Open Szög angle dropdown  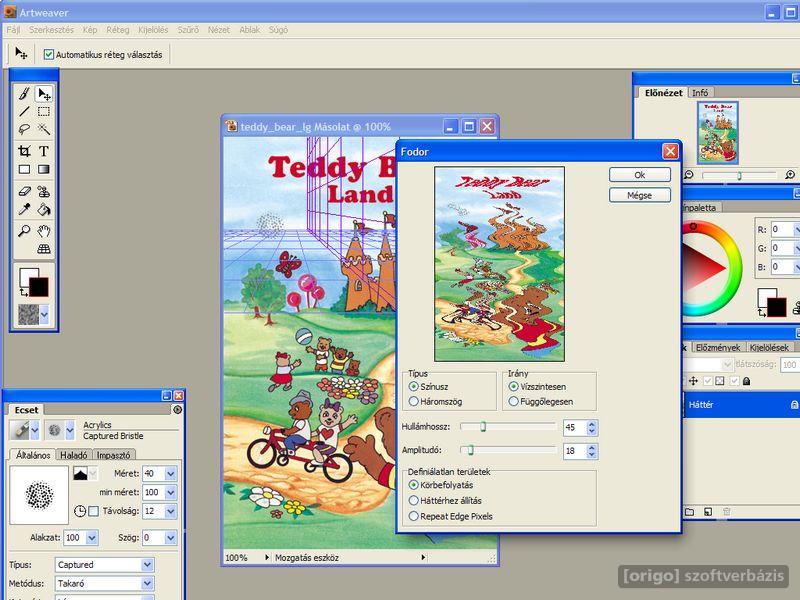171,537
